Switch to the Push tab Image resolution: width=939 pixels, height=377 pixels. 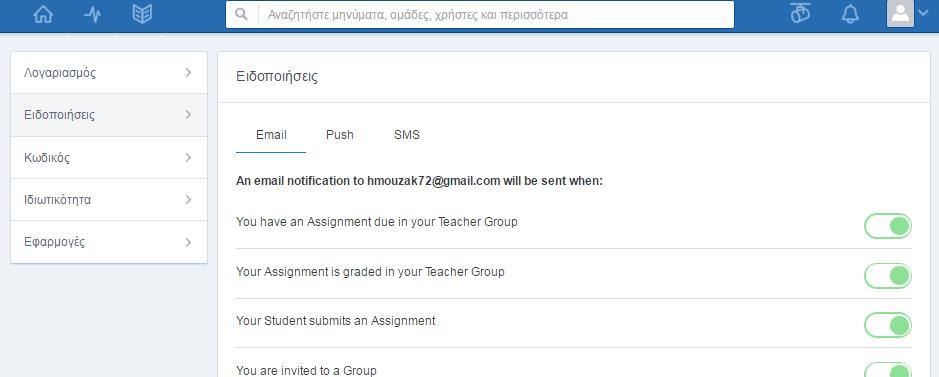[340, 135]
